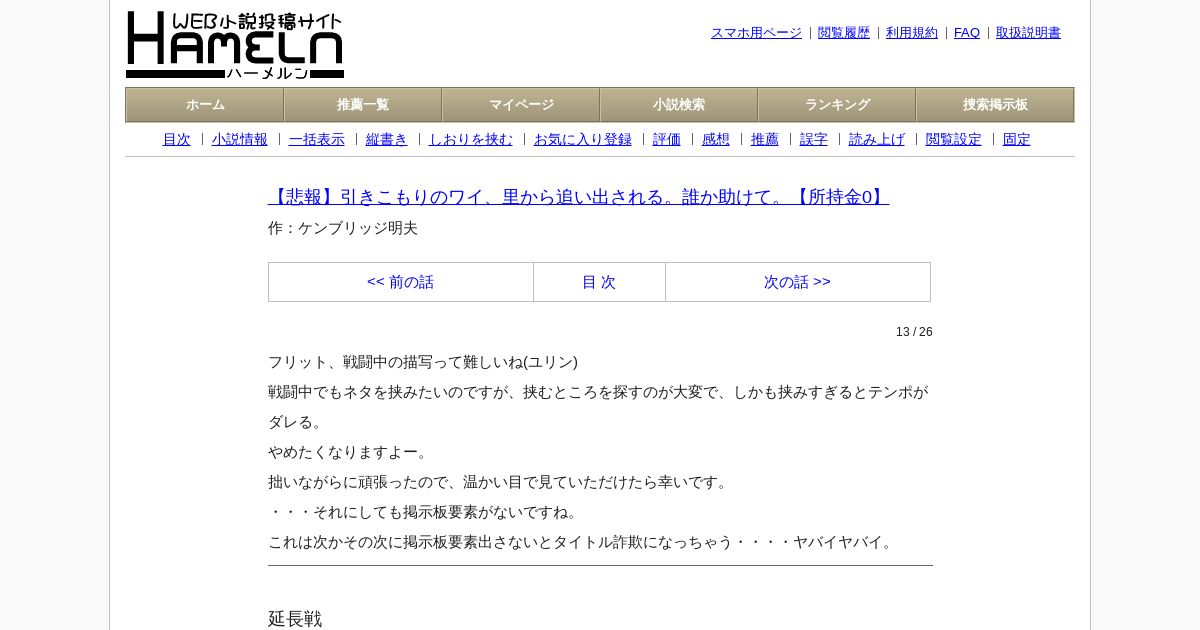The width and height of the screenshot is (1200, 630).
Task: Click the 固定 pin link
Action: coord(1017,140)
